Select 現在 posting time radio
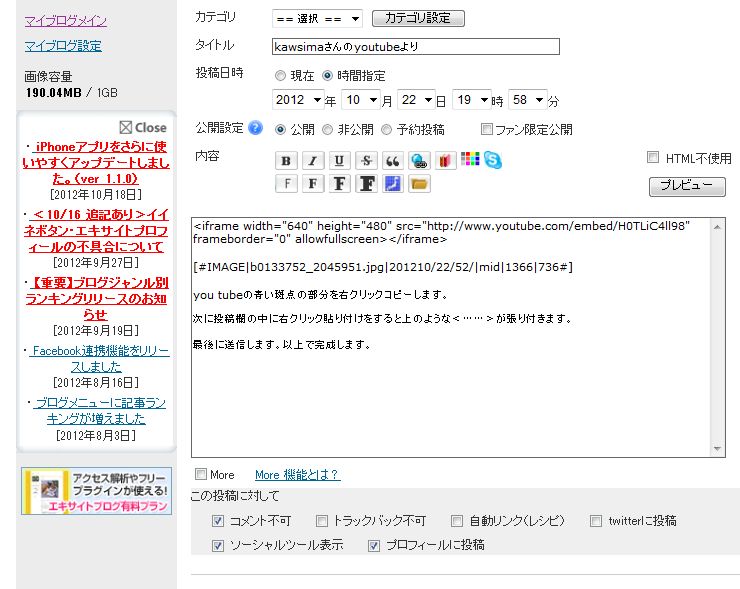Viewport: 740px width, 589px height. tap(280, 76)
